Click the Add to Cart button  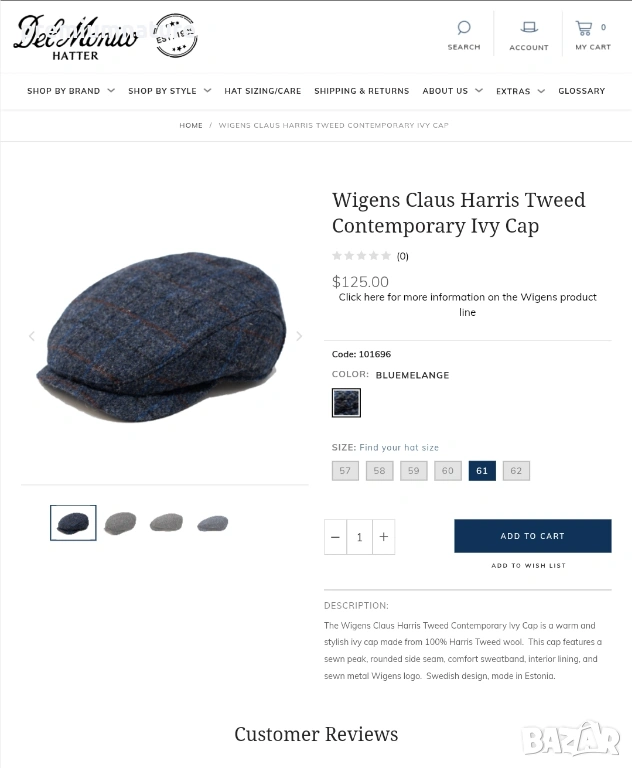(x=533, y=536)
